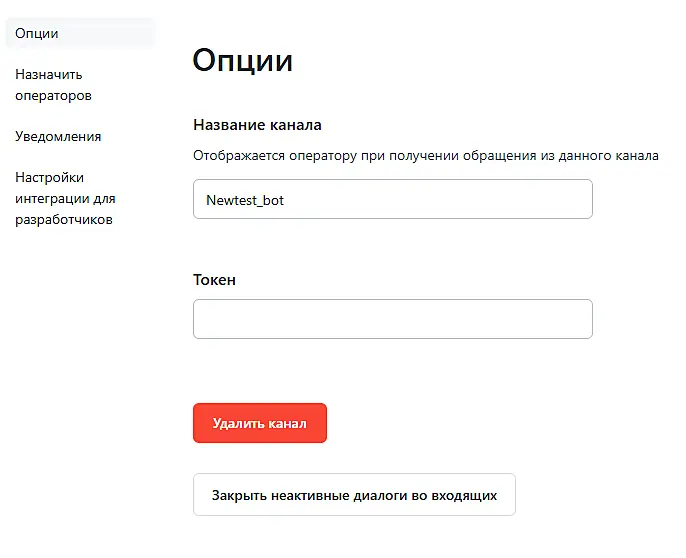Viewport: 686px width, 558px height.
Task: Open Настройки интеграции для разработчиков
Action: [65, 198]
